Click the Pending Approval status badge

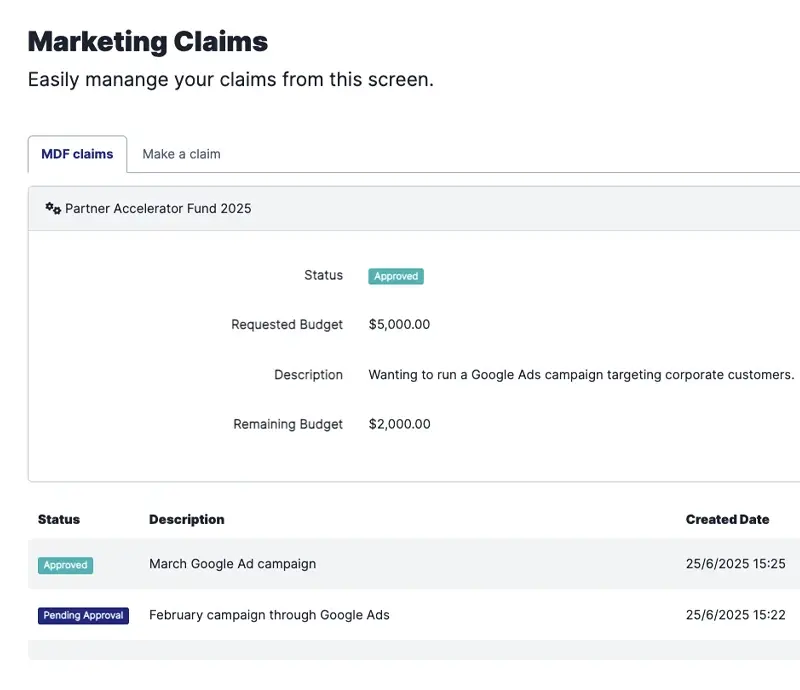click(83, 615)
